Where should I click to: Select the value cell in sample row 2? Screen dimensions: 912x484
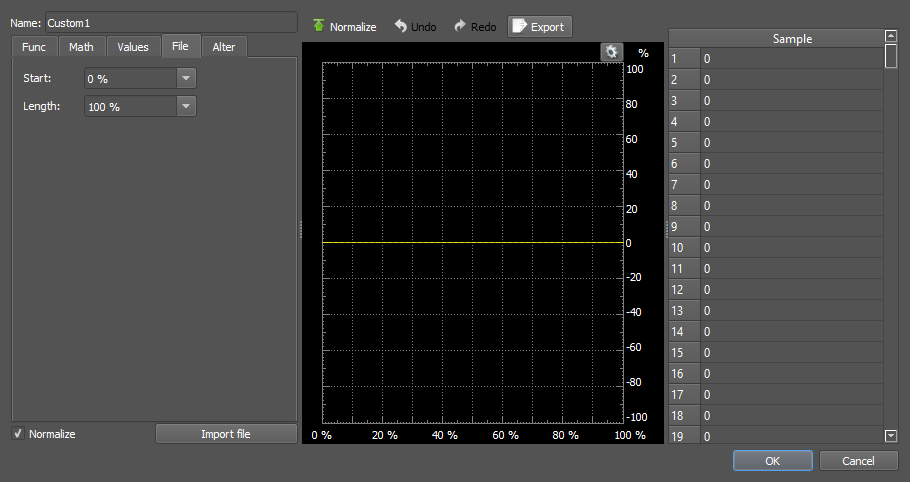(x=792, y=80)
